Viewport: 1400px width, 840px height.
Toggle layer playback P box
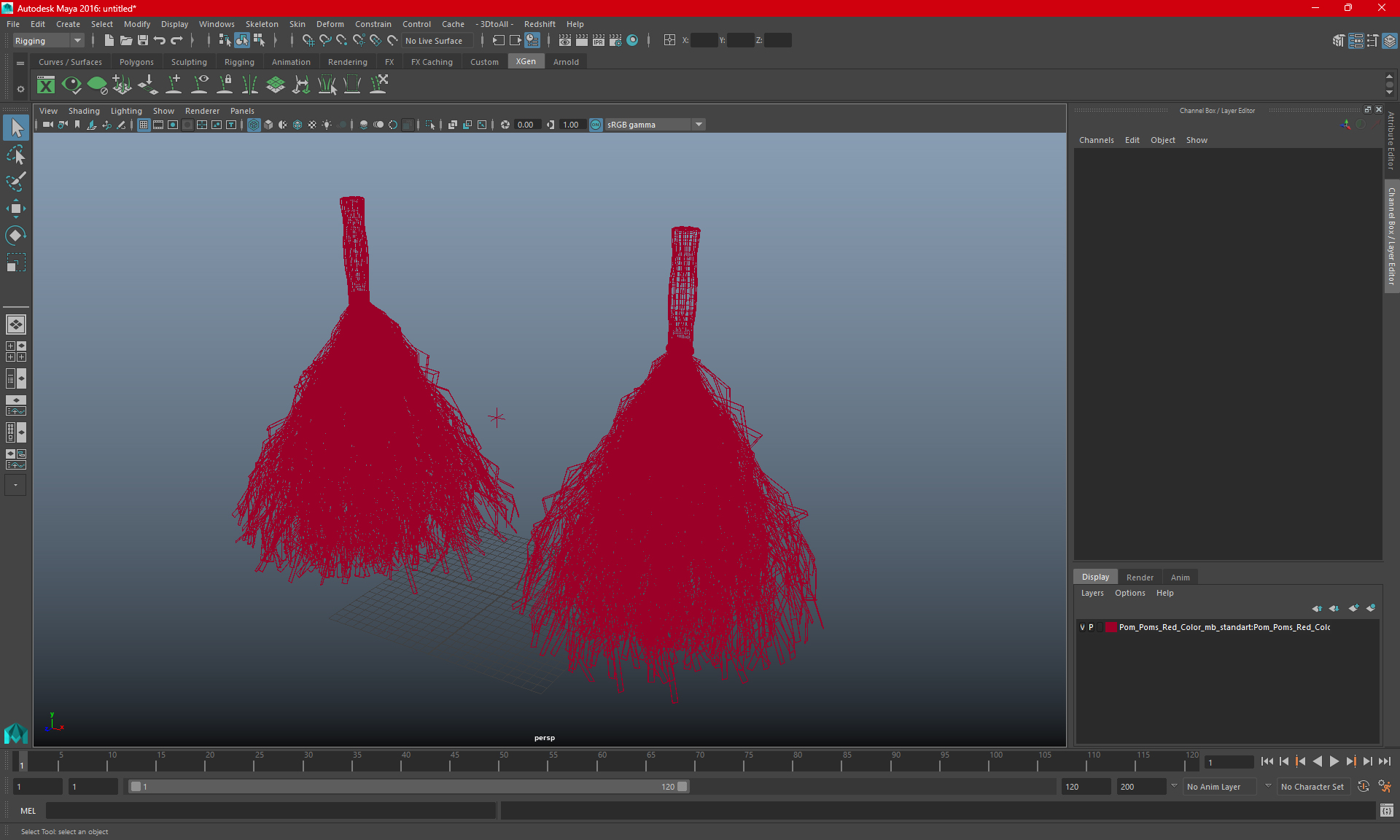coord(1092,627)
